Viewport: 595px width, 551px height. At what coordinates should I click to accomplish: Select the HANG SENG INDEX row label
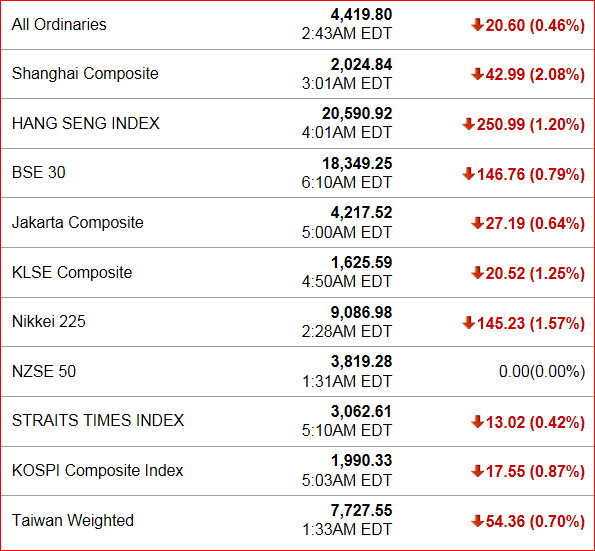coord(86,123)
